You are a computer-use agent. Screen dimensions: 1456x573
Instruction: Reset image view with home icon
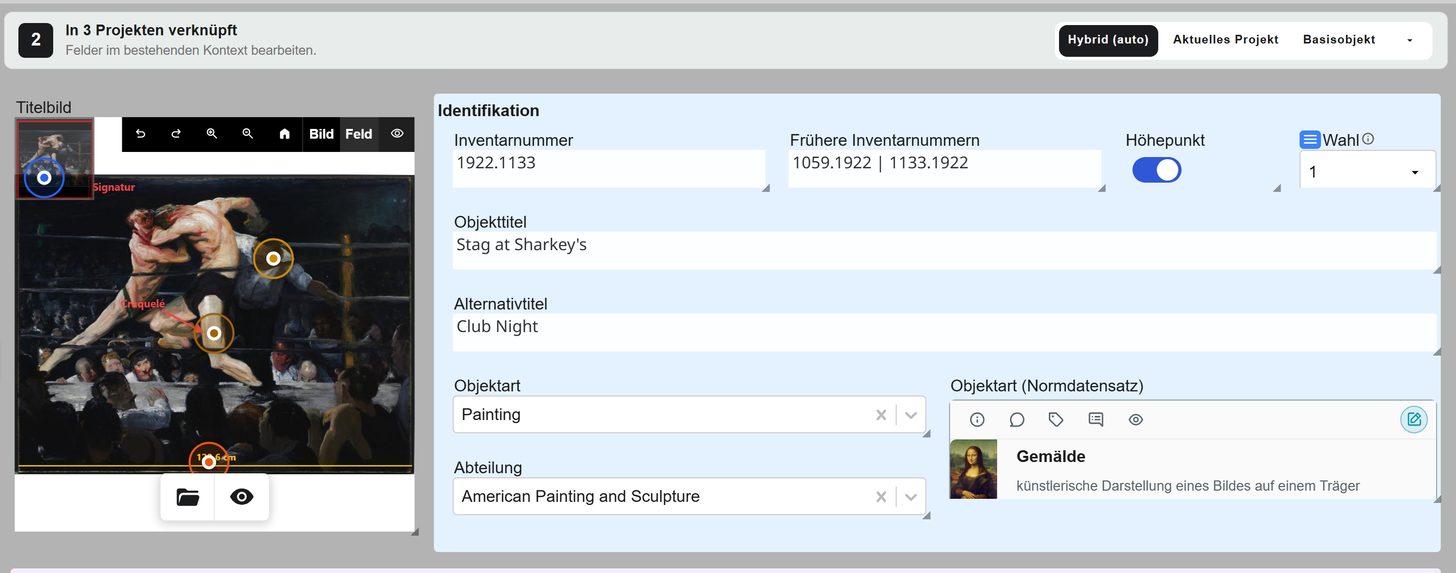tap(284, 134)
